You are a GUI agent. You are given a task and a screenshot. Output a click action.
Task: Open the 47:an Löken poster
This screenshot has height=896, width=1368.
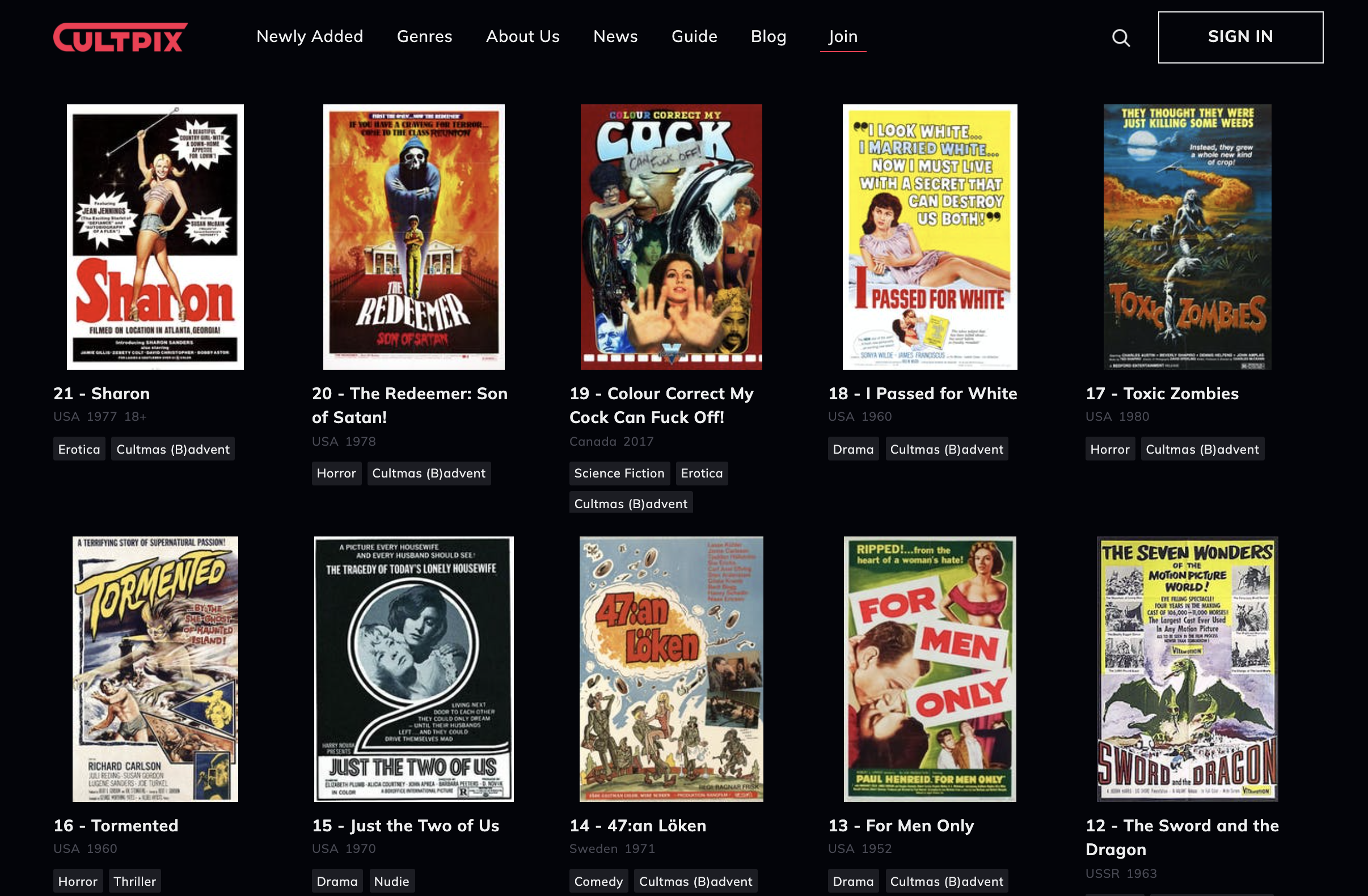(671, 669)
